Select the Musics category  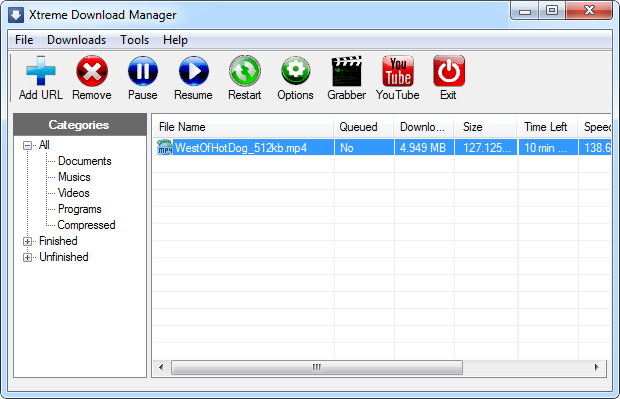(x=74, y=177)
